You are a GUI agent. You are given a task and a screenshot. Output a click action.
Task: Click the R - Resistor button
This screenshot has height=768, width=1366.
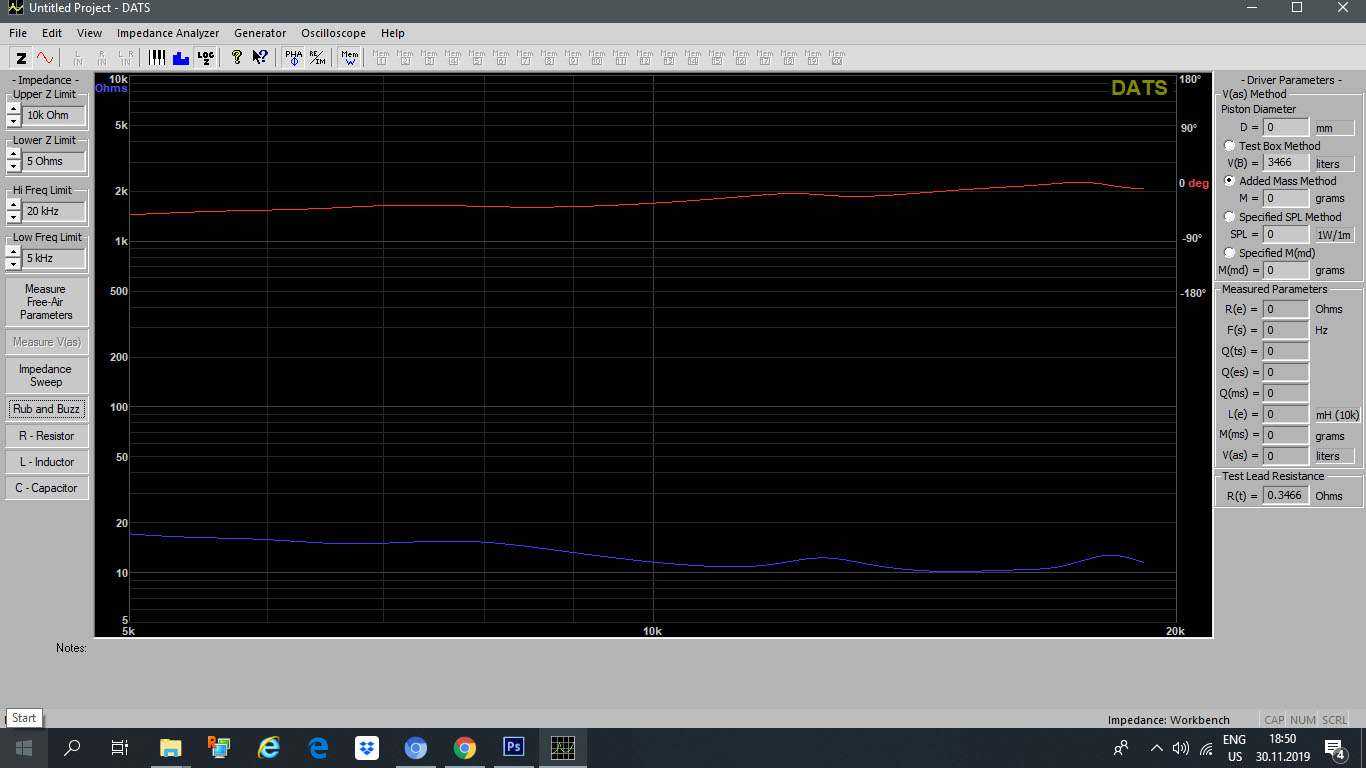pos(46,436)
